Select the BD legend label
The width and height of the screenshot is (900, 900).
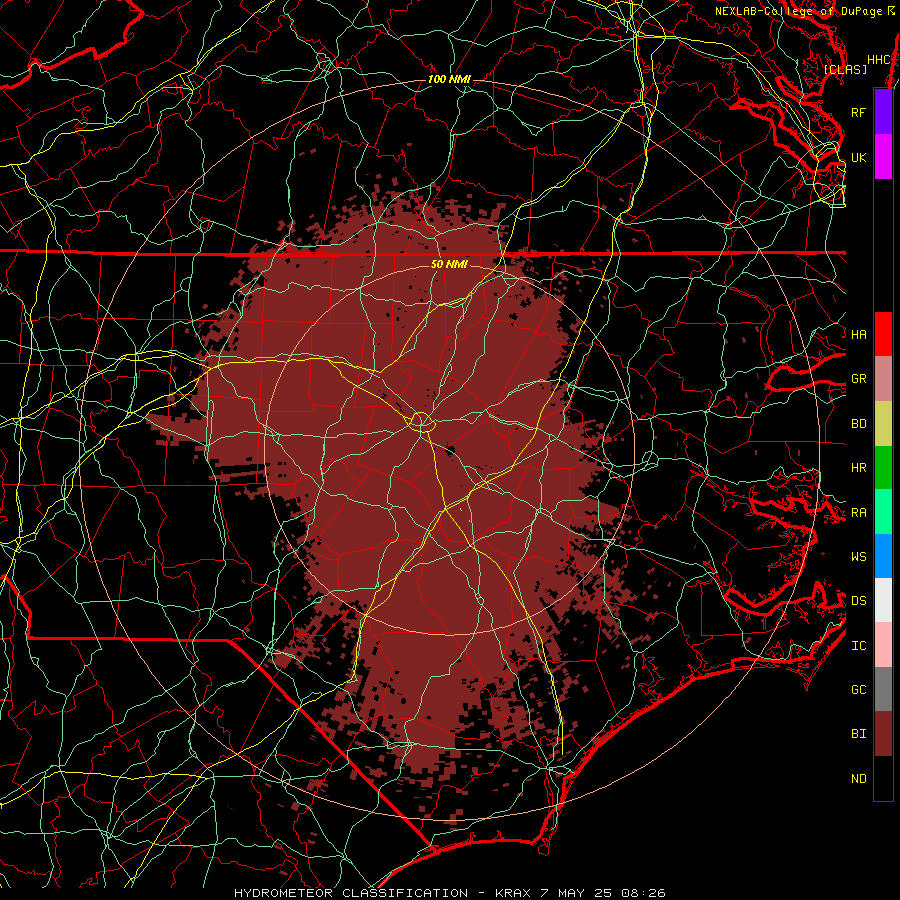click(x=858, y=424)
